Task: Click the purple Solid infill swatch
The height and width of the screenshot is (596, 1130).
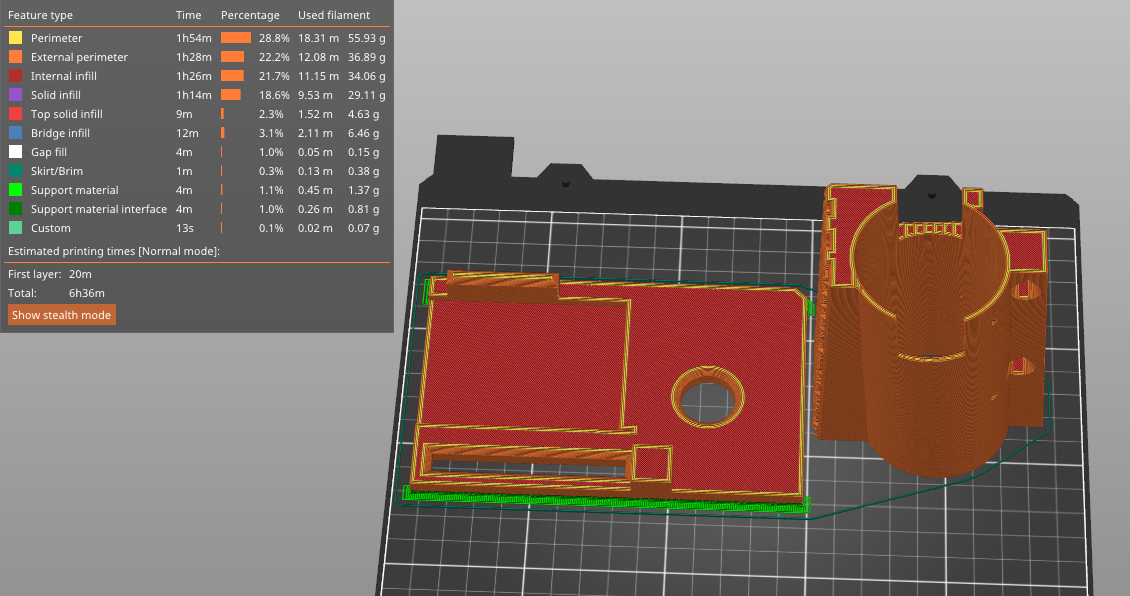Action: tap(15, 95)
